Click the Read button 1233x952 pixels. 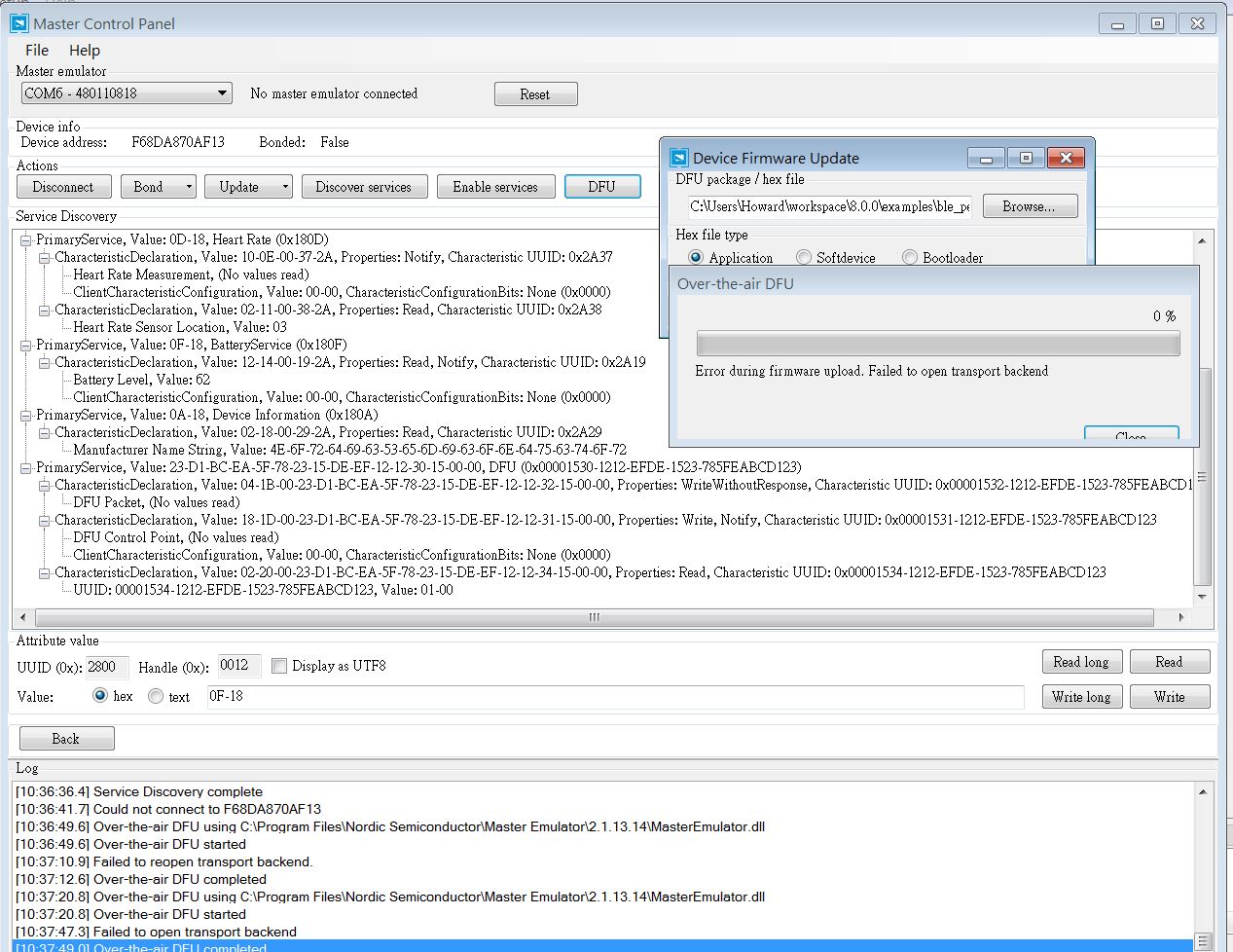pyautogui.click(x=1169, y=662)
